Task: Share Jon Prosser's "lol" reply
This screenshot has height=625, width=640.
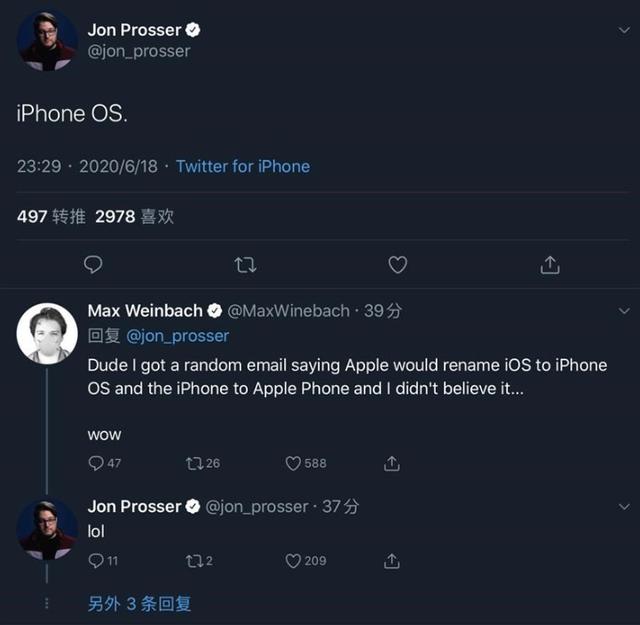Action: coord(392,561)
